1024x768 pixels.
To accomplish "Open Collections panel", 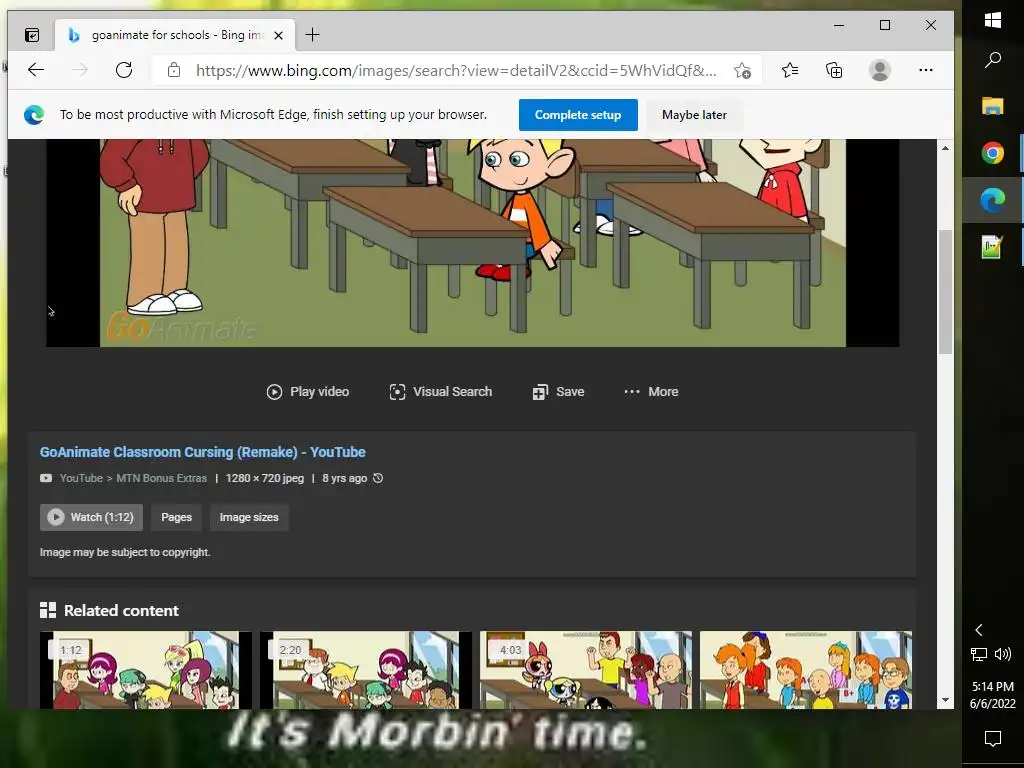I will (x=834, y=70).
